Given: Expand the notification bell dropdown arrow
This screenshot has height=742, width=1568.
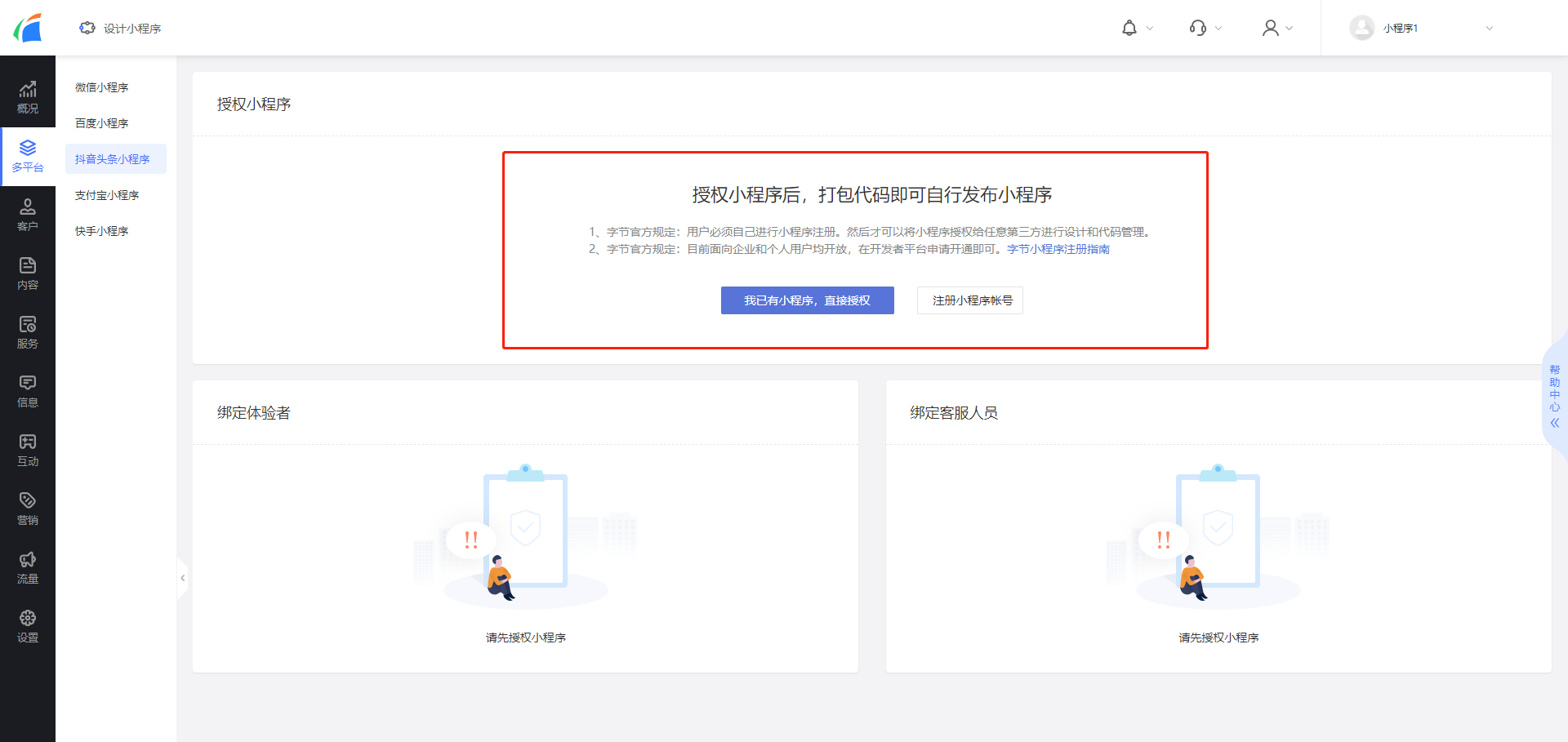Looking at the screenshot, I should [x=1150, y=28].
